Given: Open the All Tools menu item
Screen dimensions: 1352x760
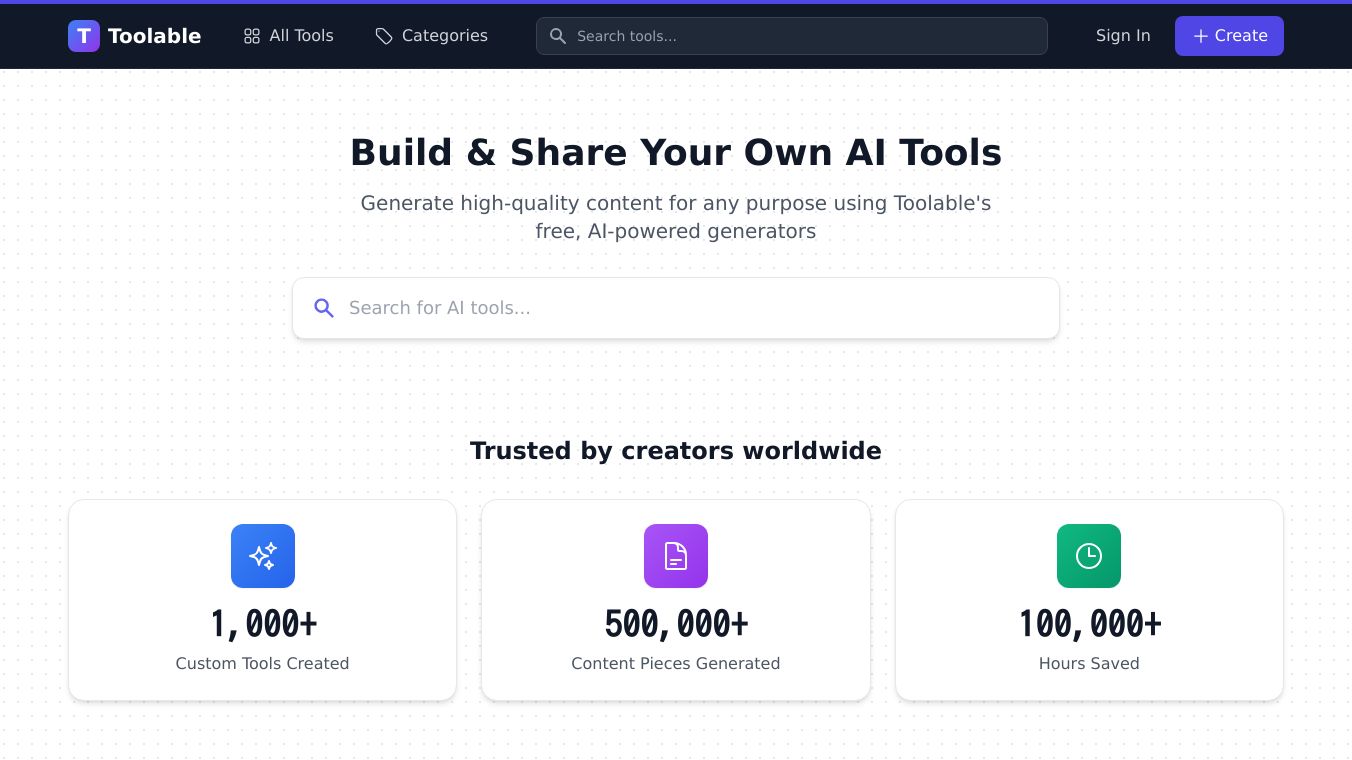Looking at the screenshot, I should 288,36.
